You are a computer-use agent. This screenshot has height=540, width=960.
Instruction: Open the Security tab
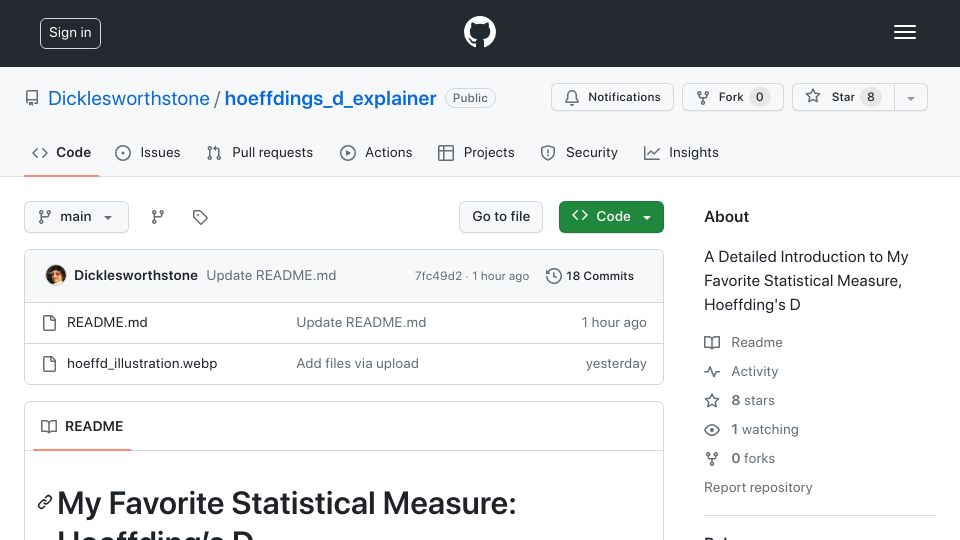tap(579, 152)
